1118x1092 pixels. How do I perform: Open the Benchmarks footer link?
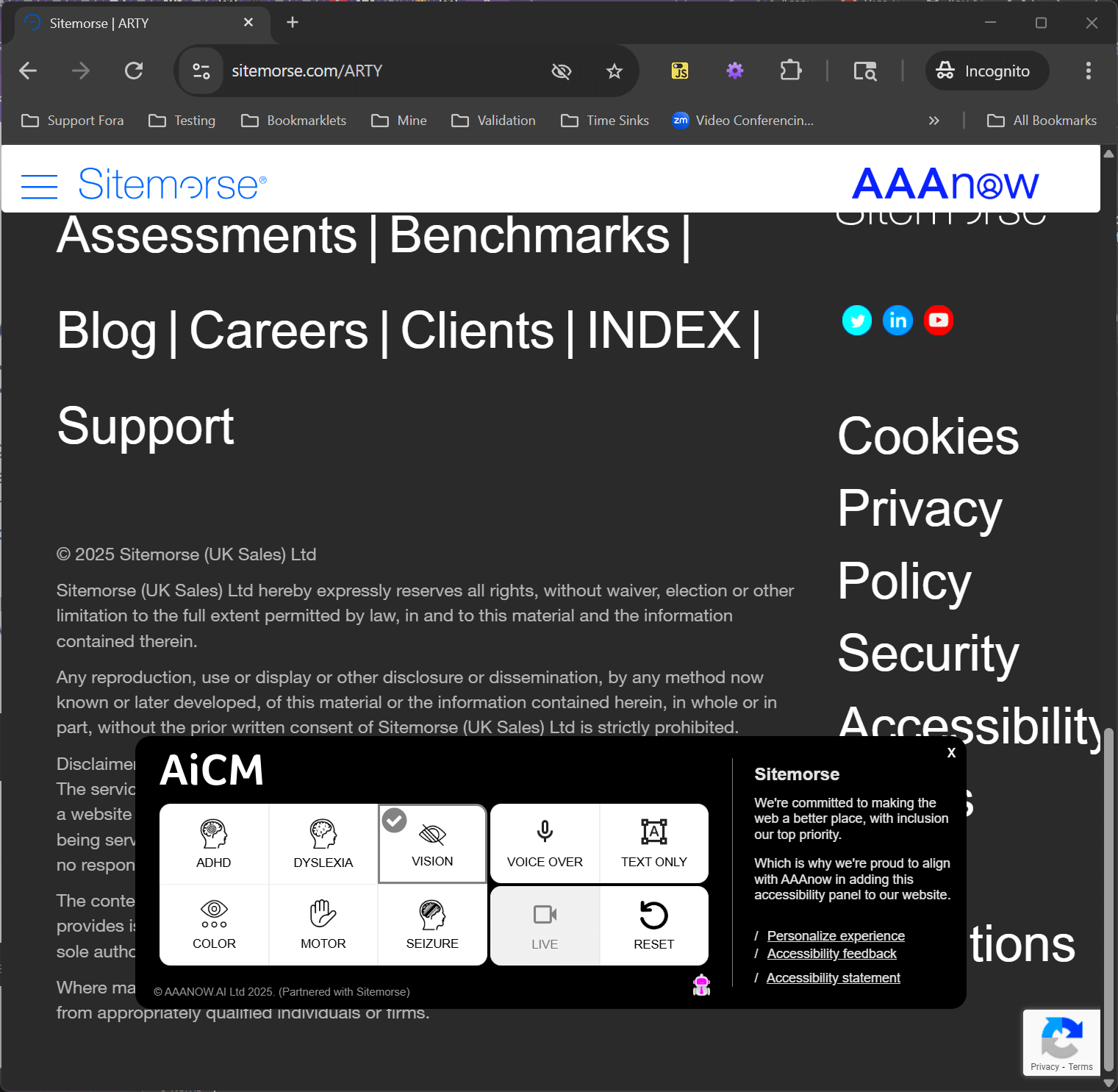[529, 235]
